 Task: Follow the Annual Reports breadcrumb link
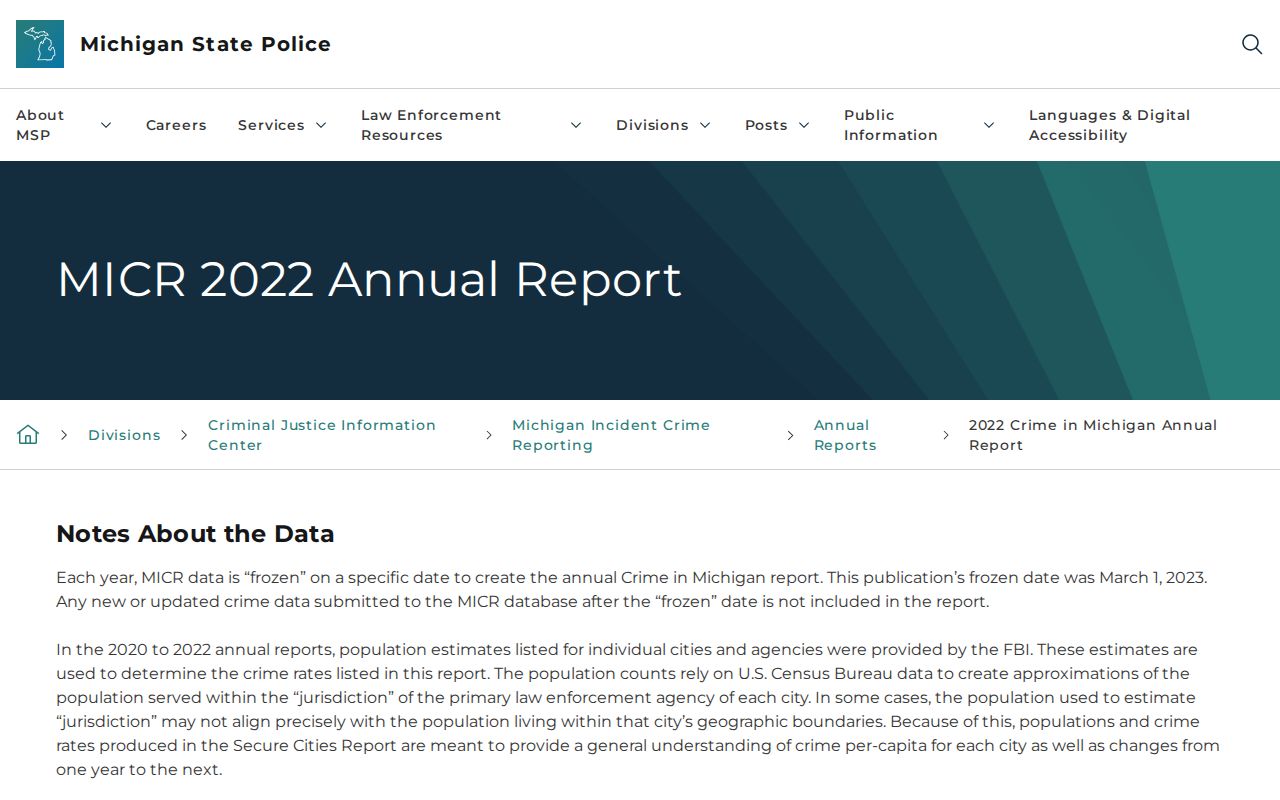coord(845,435)
